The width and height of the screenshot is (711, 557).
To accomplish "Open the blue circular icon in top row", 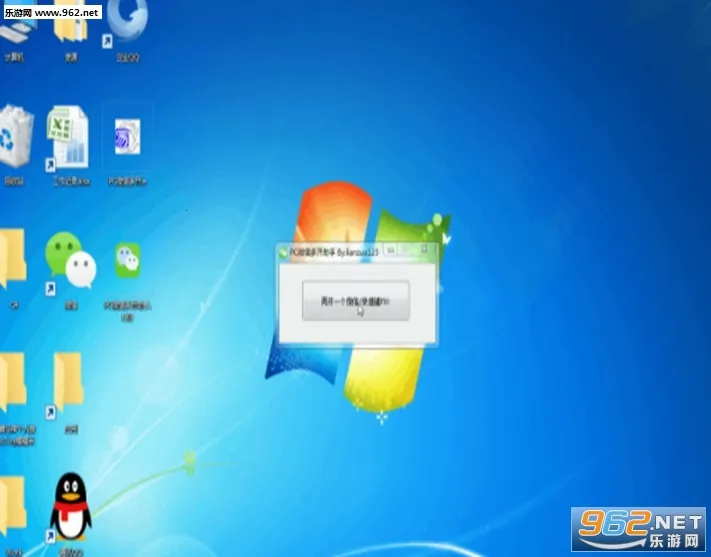I will point(126,20).
